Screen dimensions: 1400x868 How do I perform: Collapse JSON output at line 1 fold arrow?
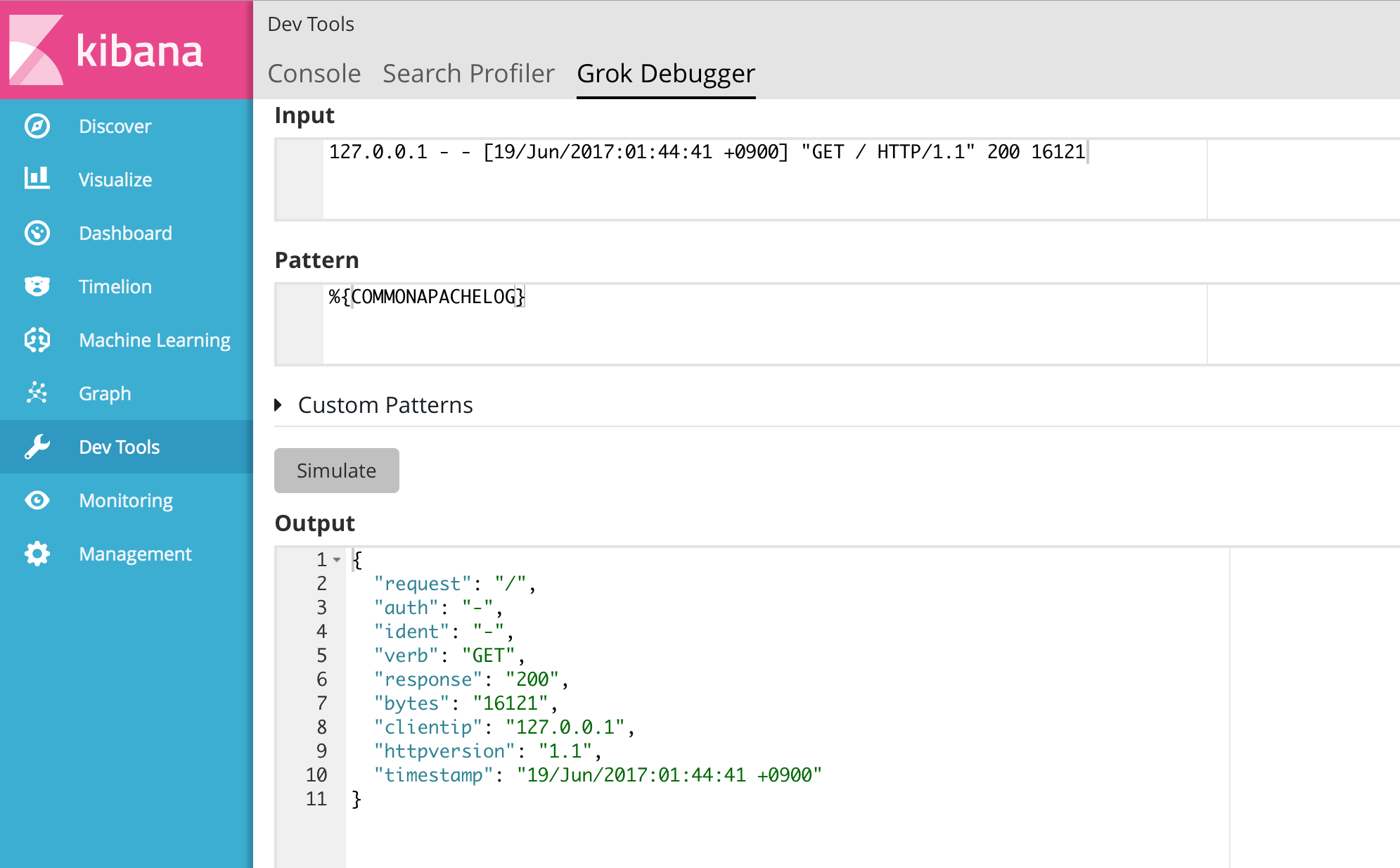[x=337, y=560]
